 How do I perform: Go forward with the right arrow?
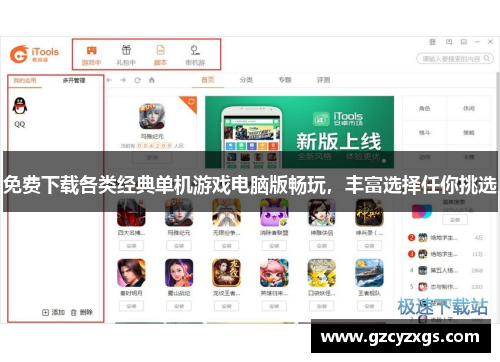point(123,80)
